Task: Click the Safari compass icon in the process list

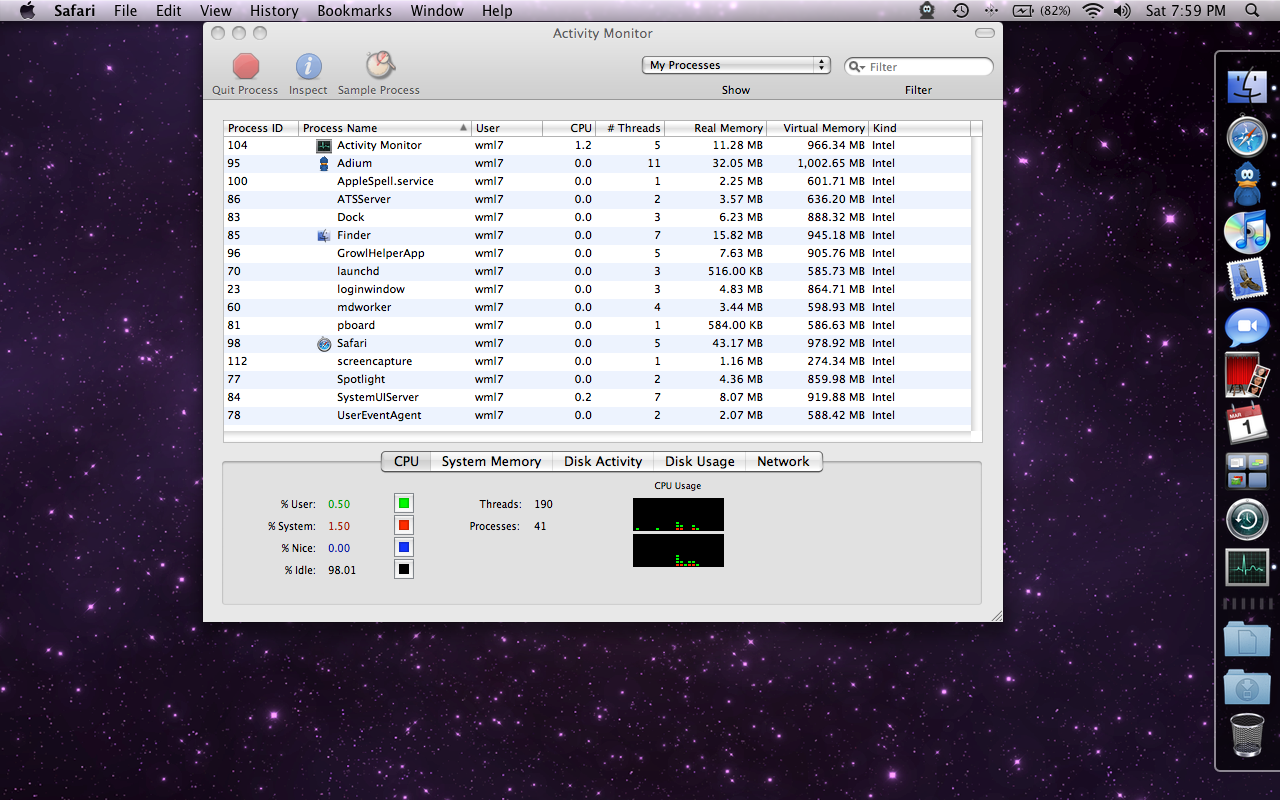Action: [x=324, y=343]
